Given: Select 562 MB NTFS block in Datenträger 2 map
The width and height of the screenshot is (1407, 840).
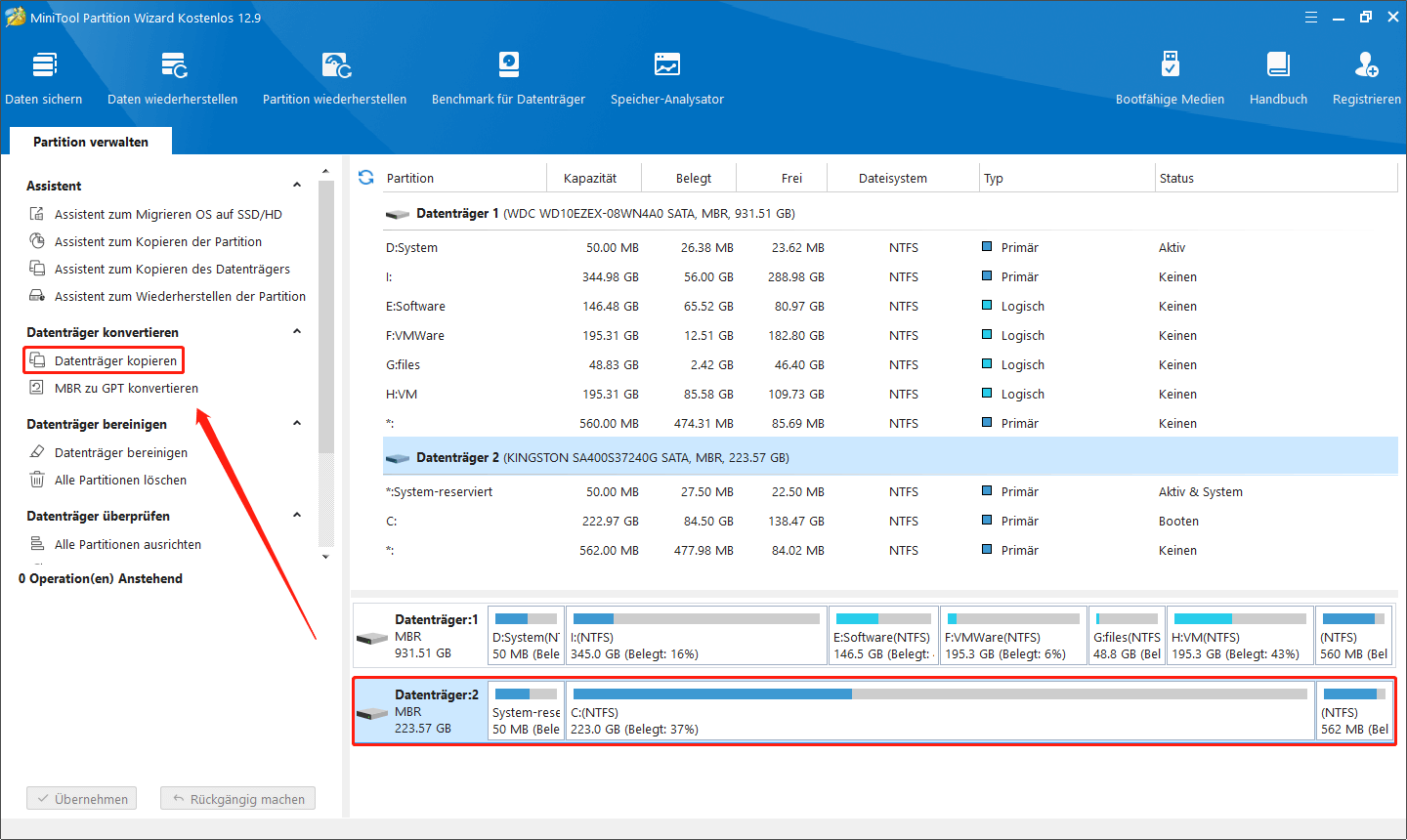Looking at the screenshot, I should click(x=1354, y=711).
